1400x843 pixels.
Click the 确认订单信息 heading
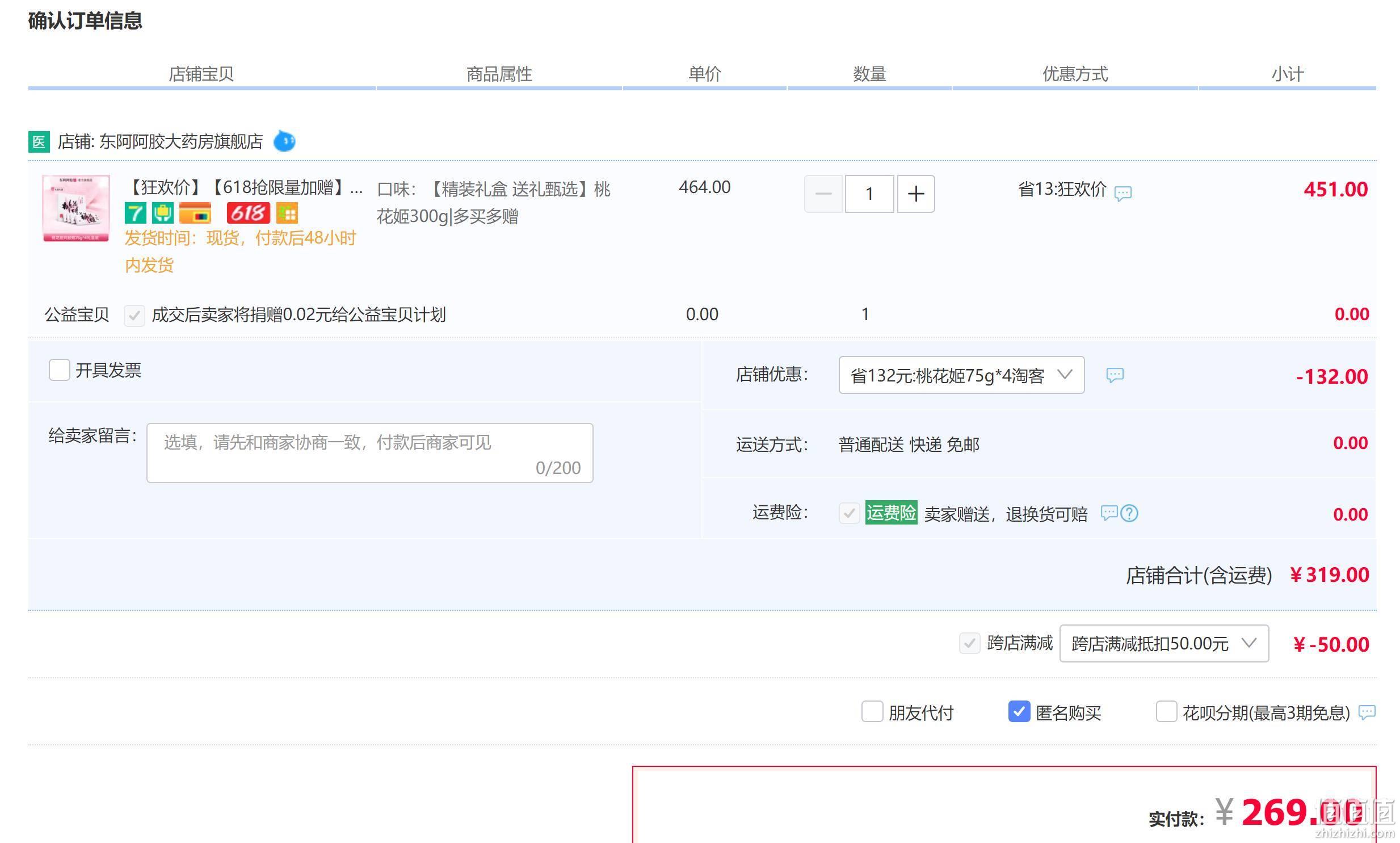click(x=85, y=21)
